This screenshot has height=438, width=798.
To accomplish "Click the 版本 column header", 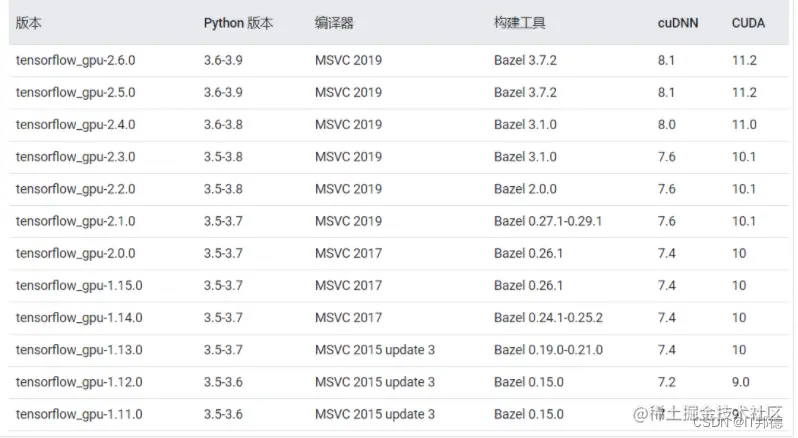I will tap(28, 23).
